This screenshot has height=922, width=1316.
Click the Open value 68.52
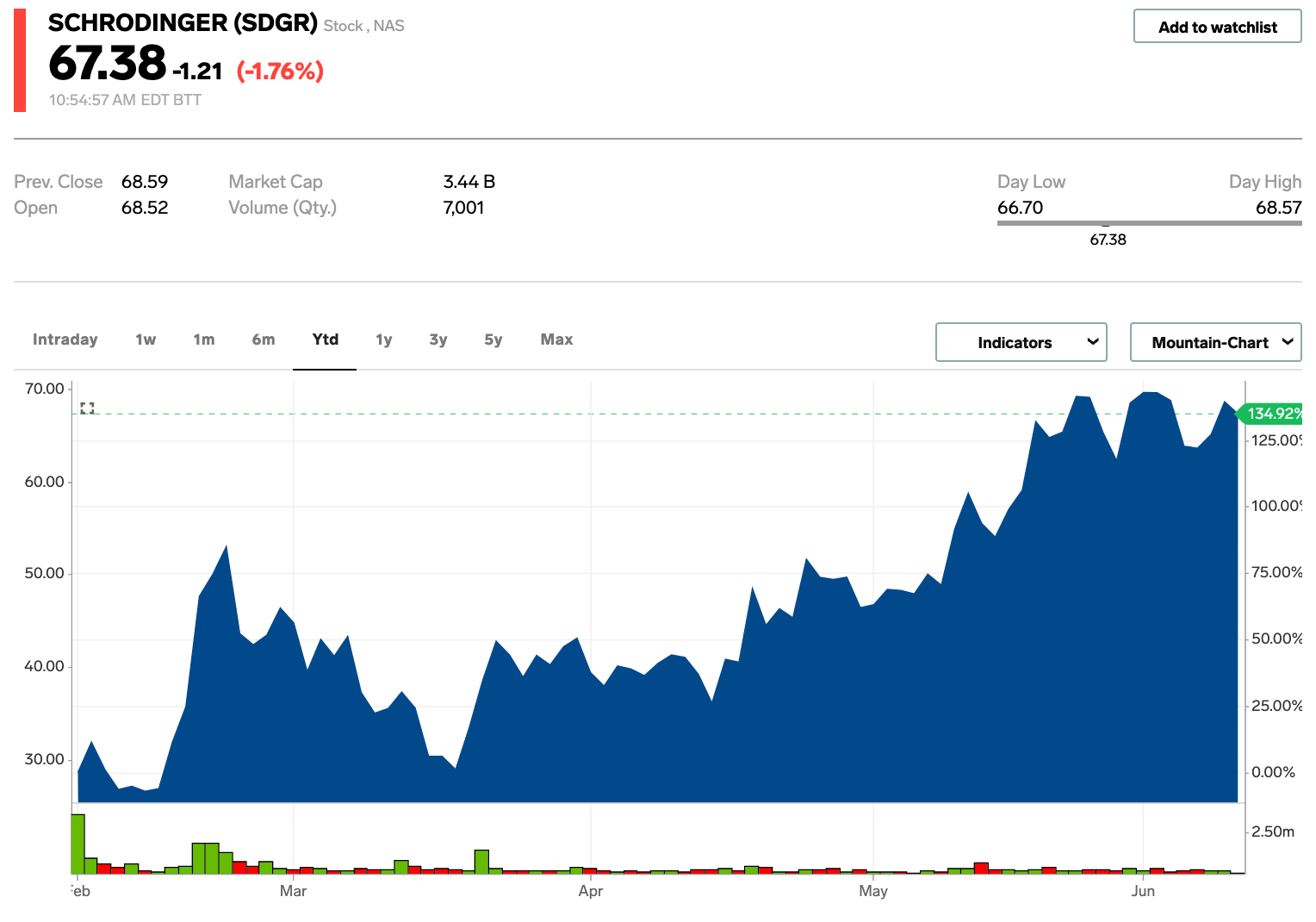point(145,208)
